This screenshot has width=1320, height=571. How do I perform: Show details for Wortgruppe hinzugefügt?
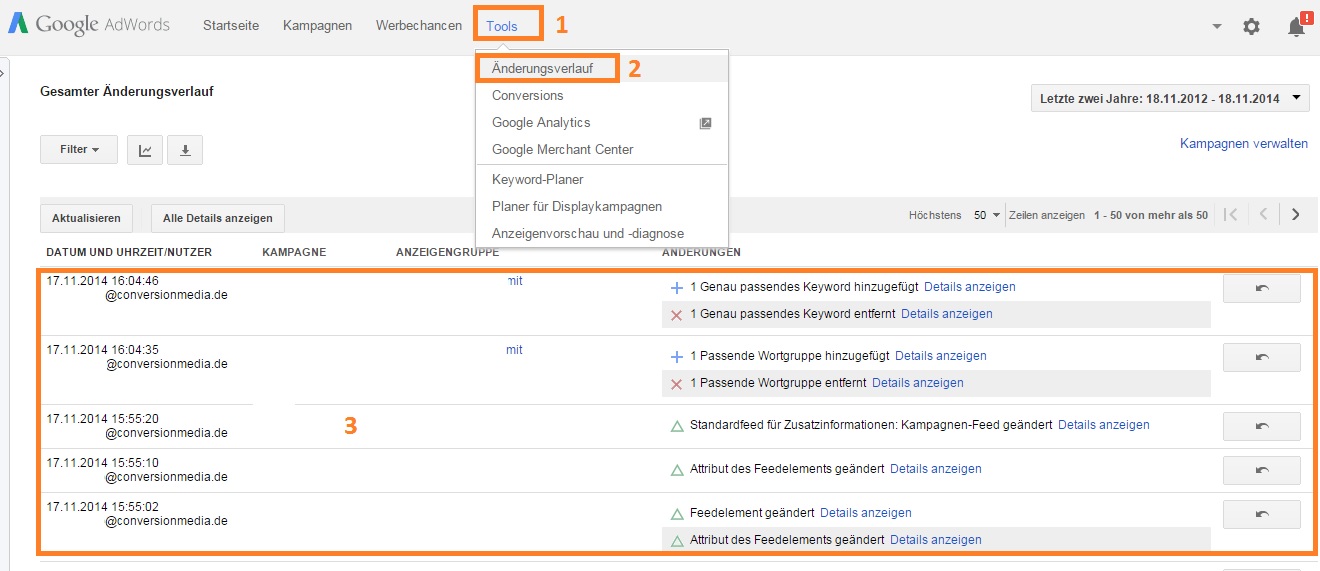[941, 356]
